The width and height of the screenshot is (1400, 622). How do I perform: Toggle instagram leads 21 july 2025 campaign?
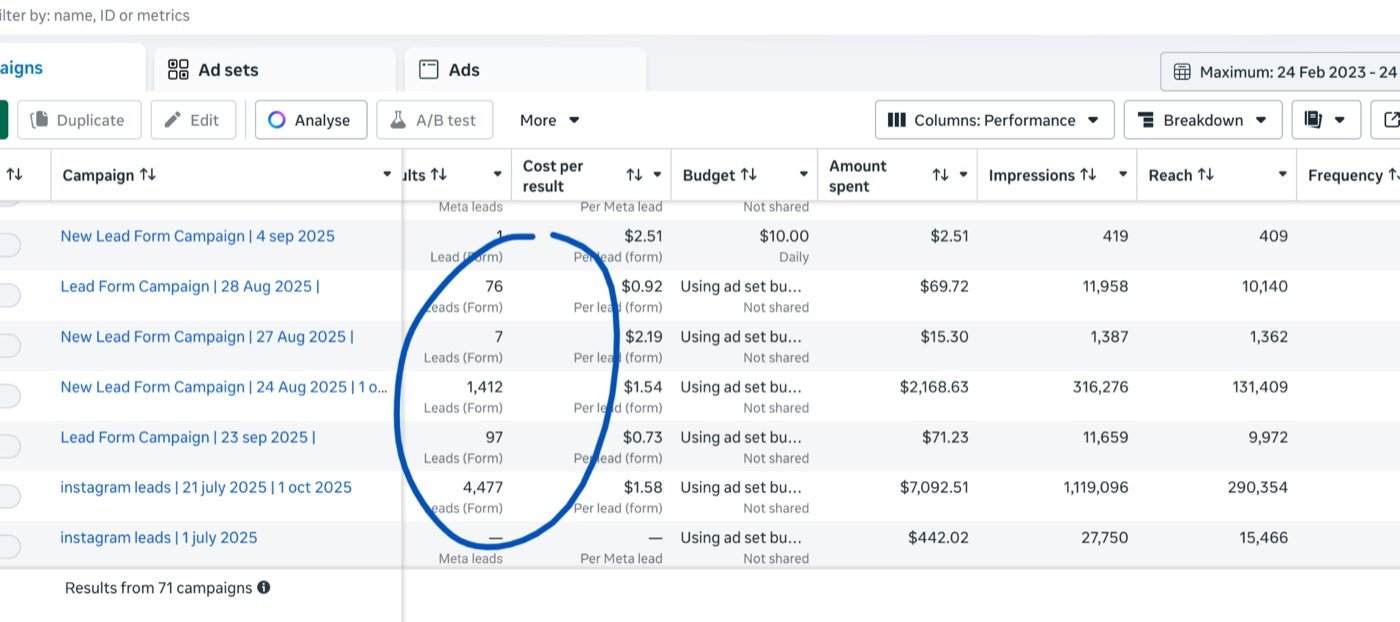[8, 496]
